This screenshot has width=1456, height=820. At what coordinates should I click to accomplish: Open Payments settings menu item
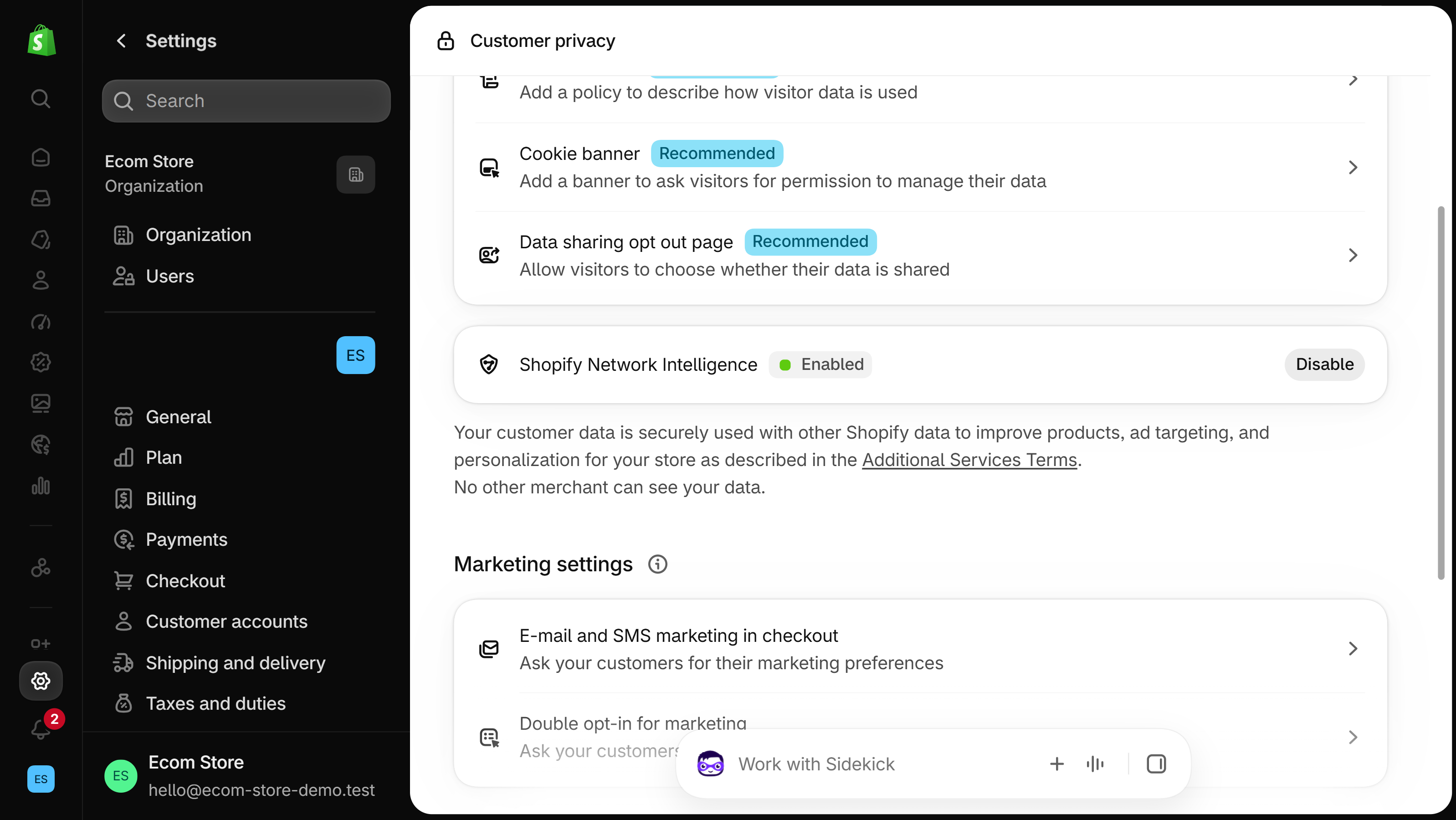coord(240,540)
